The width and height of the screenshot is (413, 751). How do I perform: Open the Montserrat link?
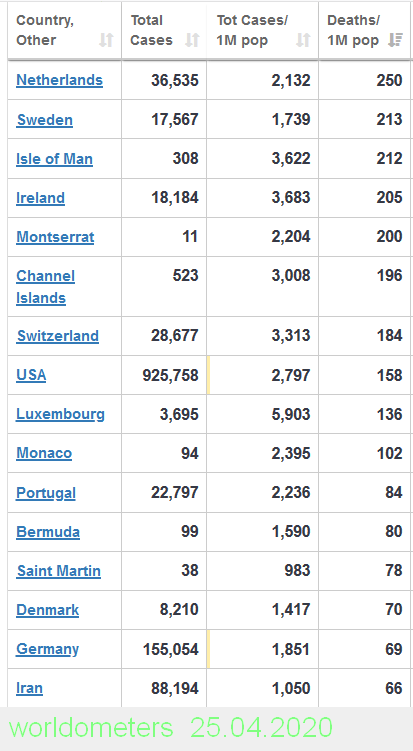55,237
